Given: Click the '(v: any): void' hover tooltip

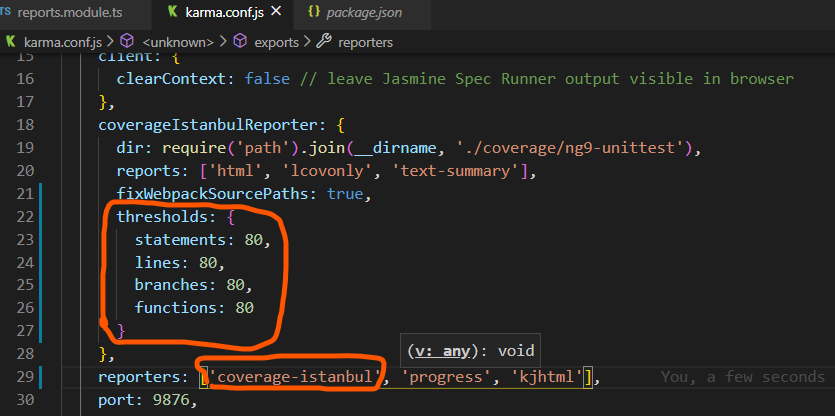Looking at the screenshot, I should coord(471,351).
